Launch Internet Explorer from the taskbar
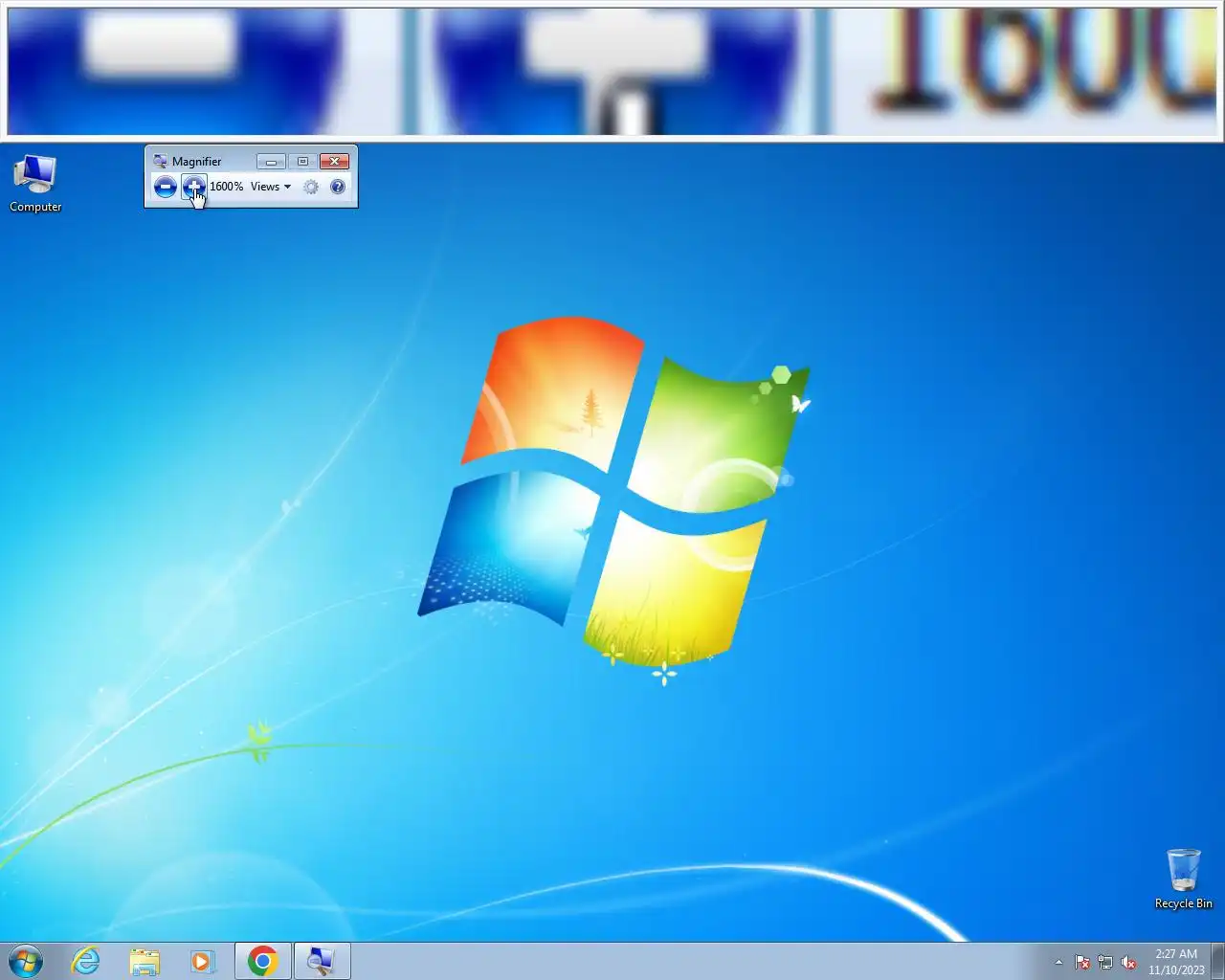Image resolution: width=1225 pixels, height=980 pixels. click(x=86, y=961)
